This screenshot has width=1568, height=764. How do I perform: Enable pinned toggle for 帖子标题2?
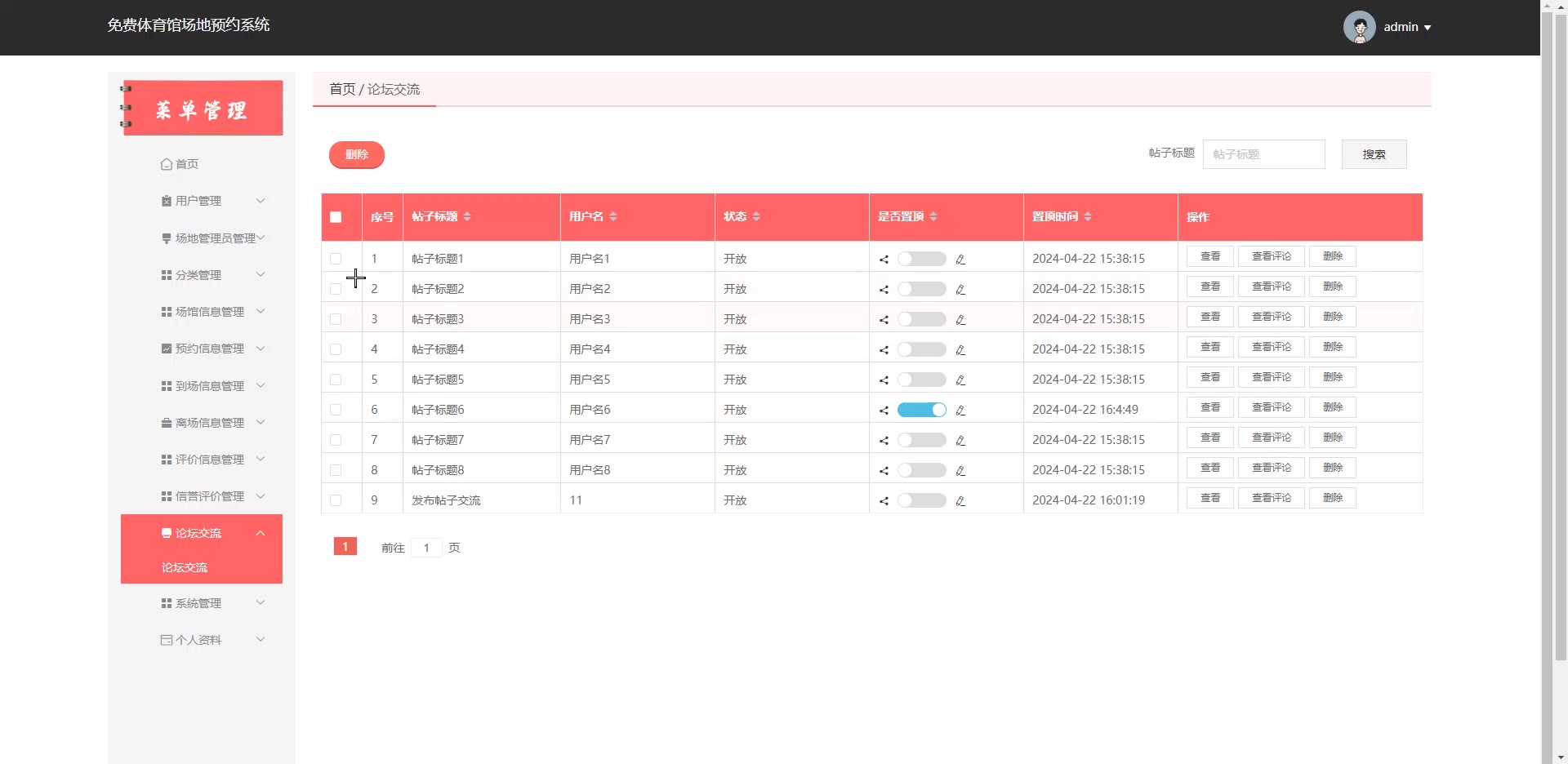click(x=921, y=289)
